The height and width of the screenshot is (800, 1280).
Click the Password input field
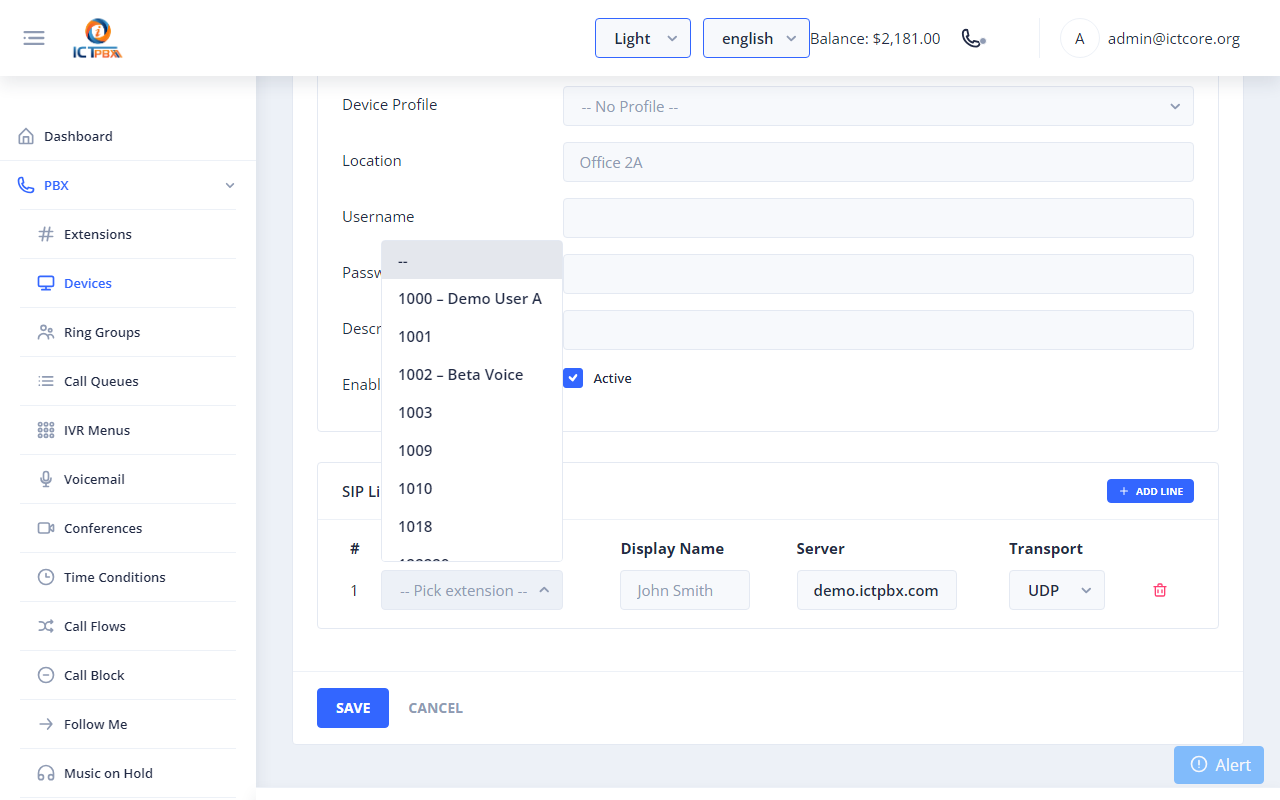coord(878,274)
